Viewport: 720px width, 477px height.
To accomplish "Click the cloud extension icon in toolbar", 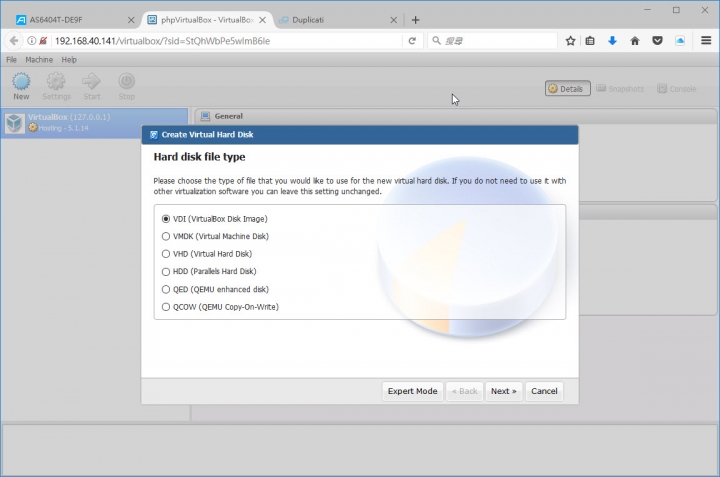I will (x=680, y=41).
